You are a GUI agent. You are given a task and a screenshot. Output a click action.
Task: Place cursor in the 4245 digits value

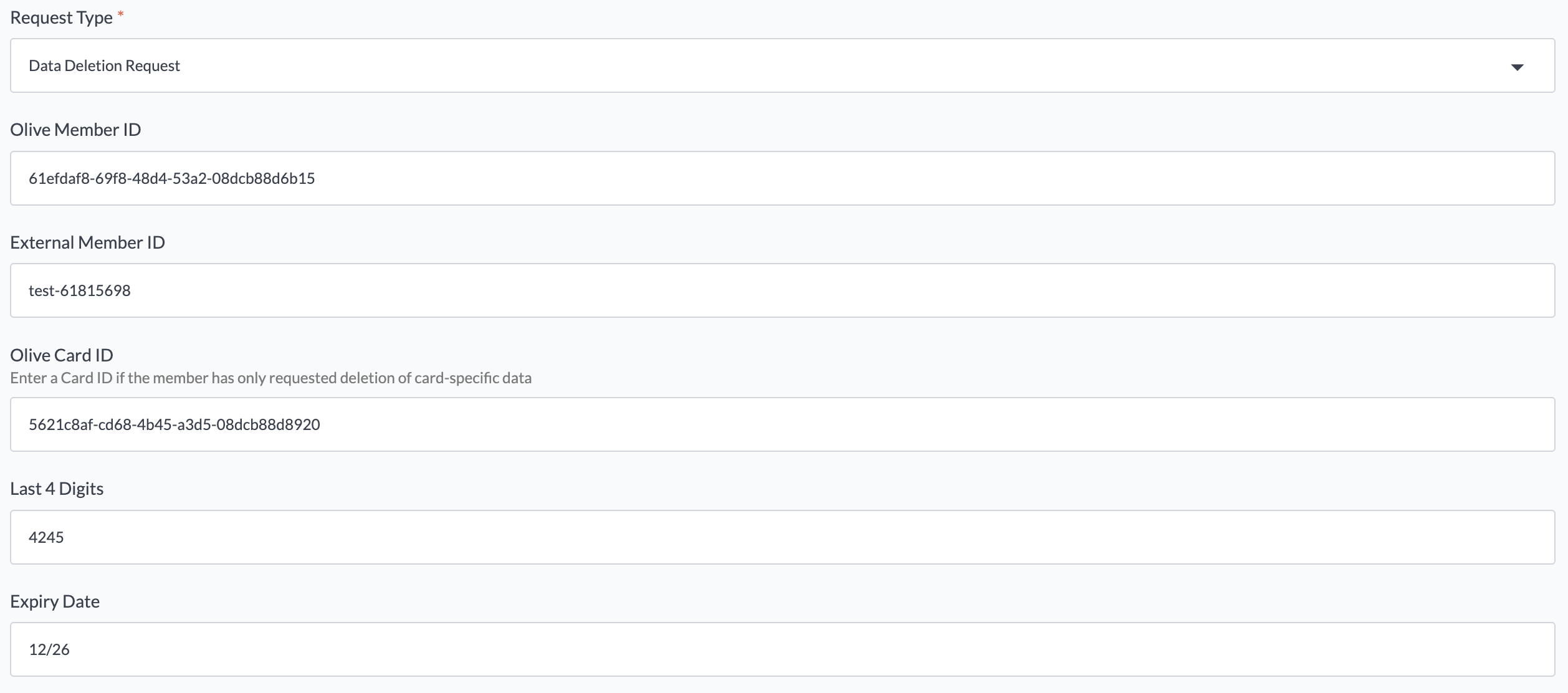(46, 538)
